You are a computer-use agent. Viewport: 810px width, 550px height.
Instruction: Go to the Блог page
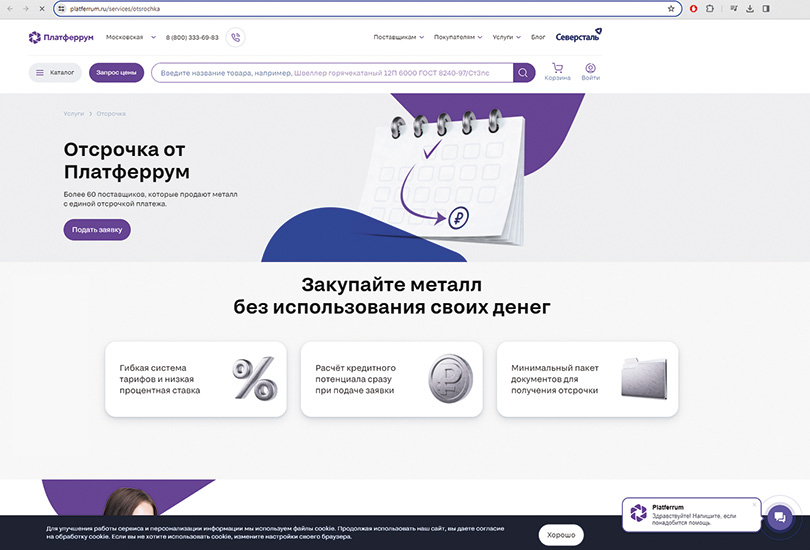click(538, 37)
